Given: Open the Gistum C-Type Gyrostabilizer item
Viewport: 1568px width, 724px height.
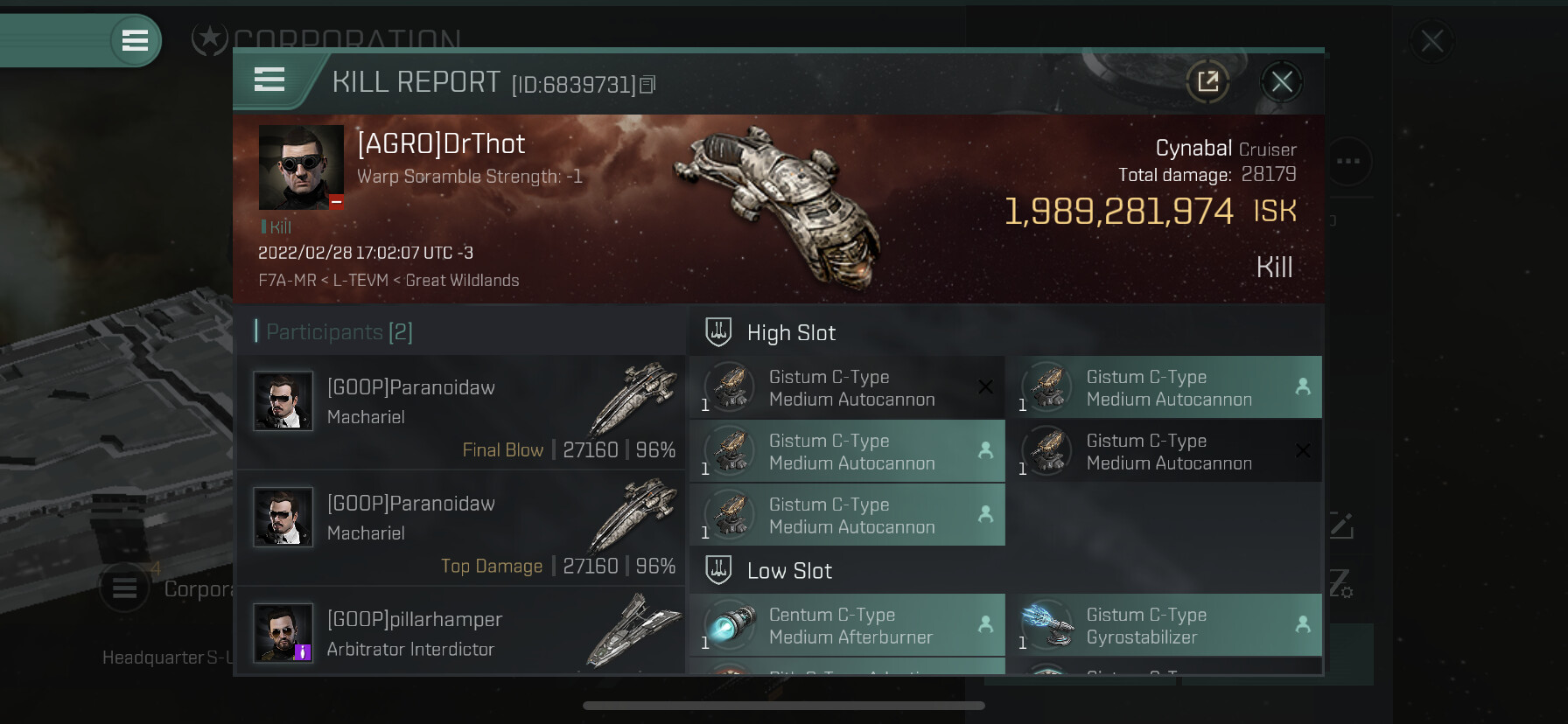Looking at the screenshot, I should pyautogui.click(x=1164, y=625).
